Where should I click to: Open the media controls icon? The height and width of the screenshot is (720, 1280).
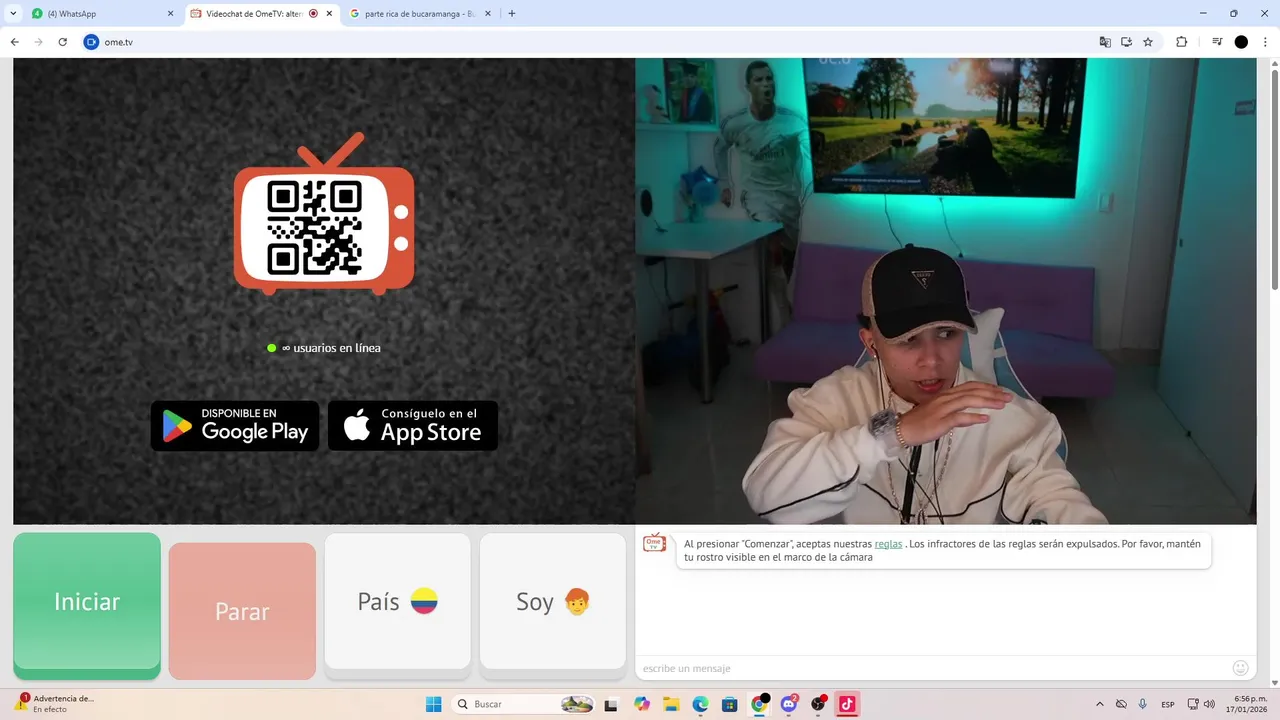(1217, 42)
